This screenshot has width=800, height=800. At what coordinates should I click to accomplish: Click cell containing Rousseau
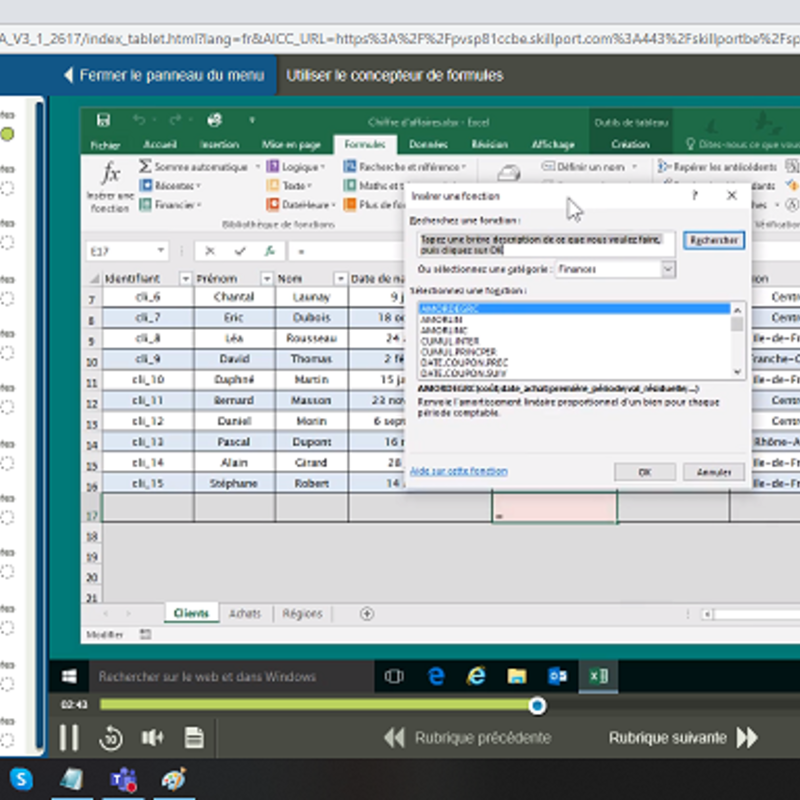(x=311, y=338)
